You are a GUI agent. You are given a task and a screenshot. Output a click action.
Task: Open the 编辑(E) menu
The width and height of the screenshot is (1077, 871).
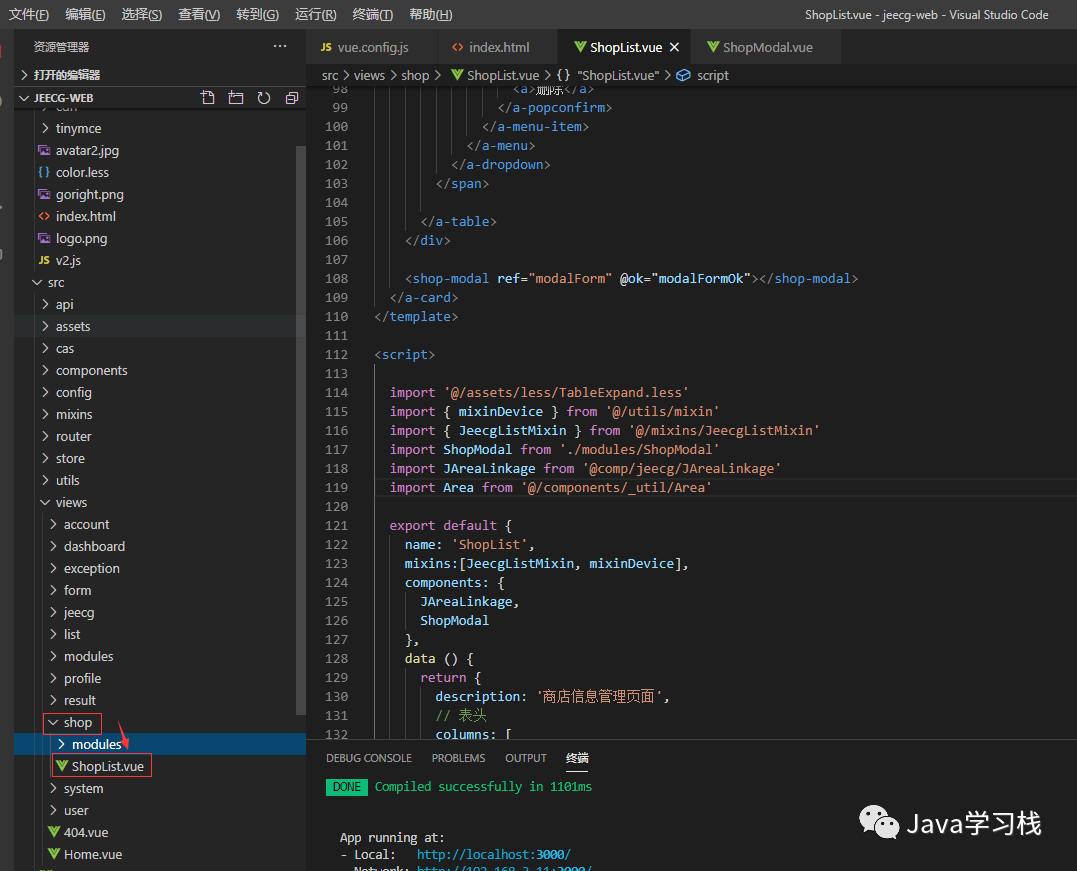click(85, 14)
